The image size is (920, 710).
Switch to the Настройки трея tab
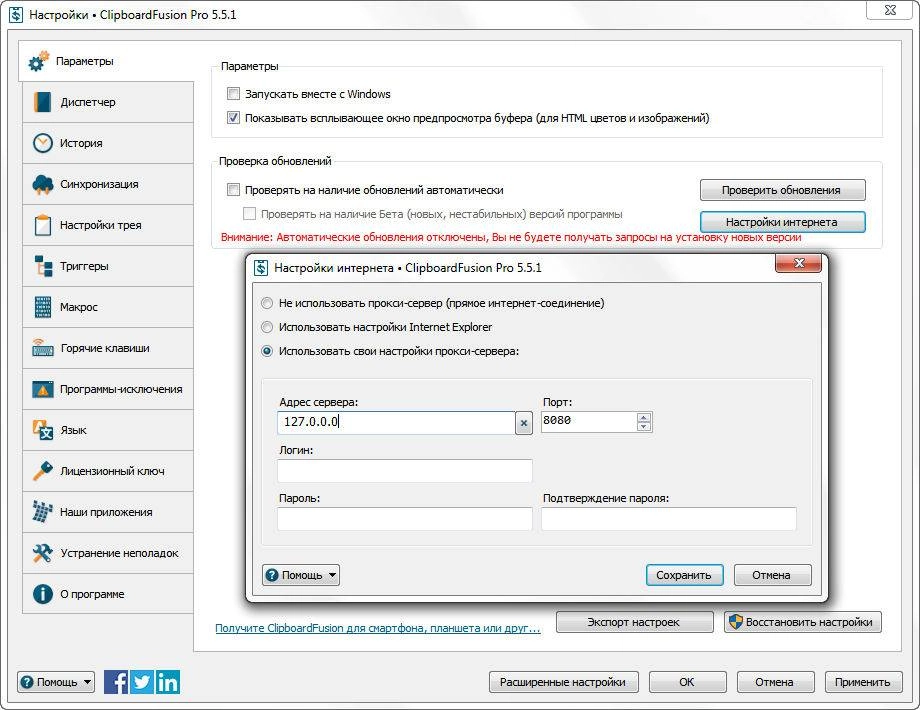[x=108, y=225]
